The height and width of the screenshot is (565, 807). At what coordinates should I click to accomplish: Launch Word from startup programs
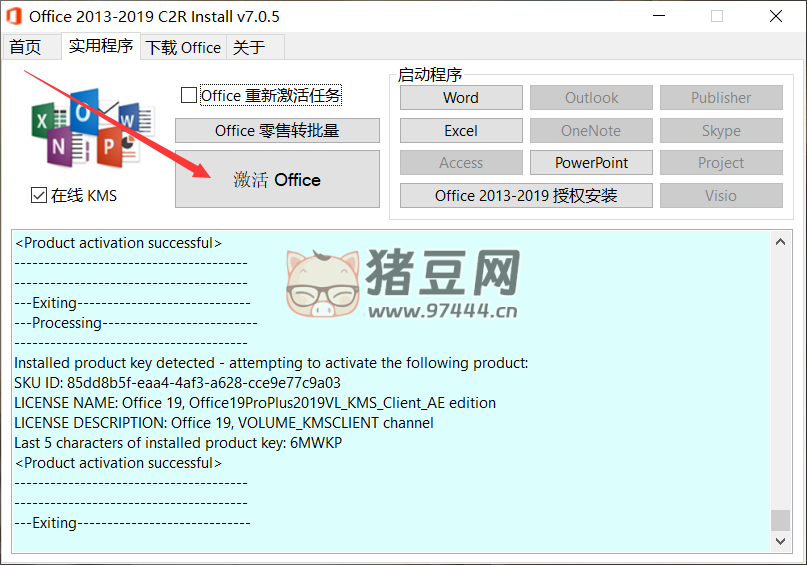click(461, 98)
